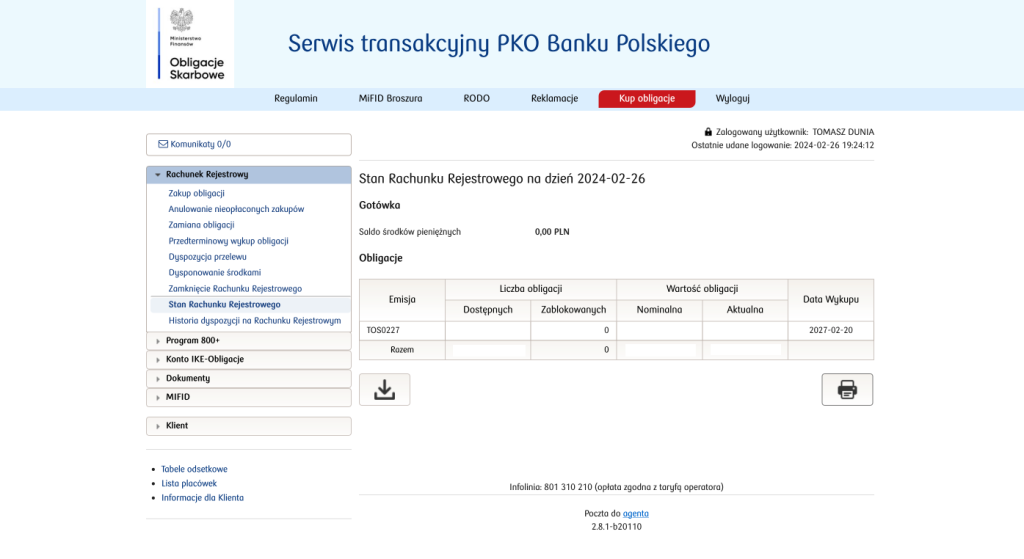Open MiFID Broszura menu item
Screen dimensions: 1024x559
[x=390, y=99]
